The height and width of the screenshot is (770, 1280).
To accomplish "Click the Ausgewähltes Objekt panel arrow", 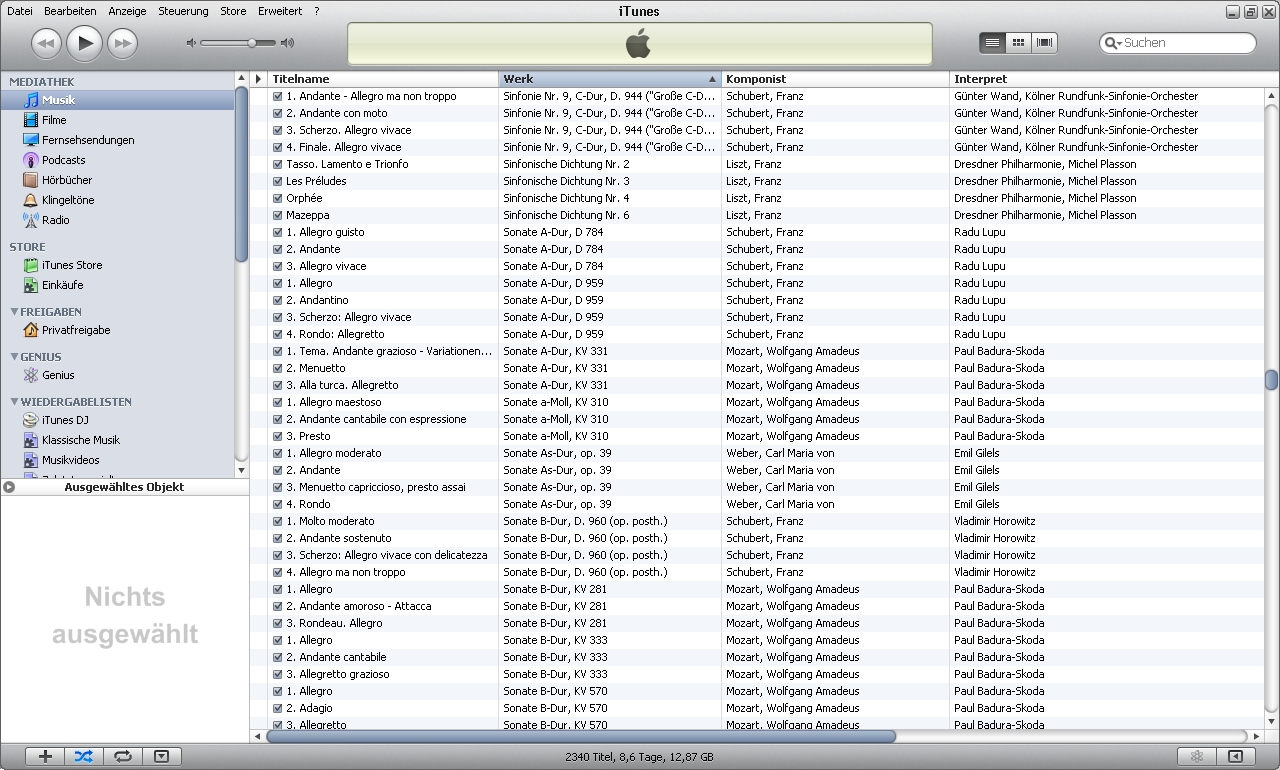I will coord(9,488).
